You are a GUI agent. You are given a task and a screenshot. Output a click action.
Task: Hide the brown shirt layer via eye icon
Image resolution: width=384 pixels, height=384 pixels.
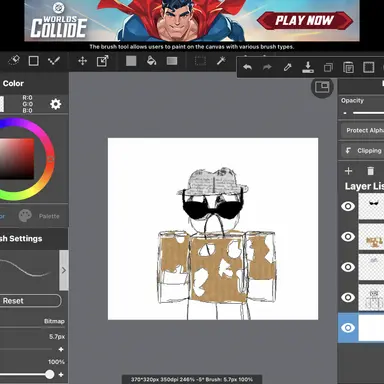(348, 237)
